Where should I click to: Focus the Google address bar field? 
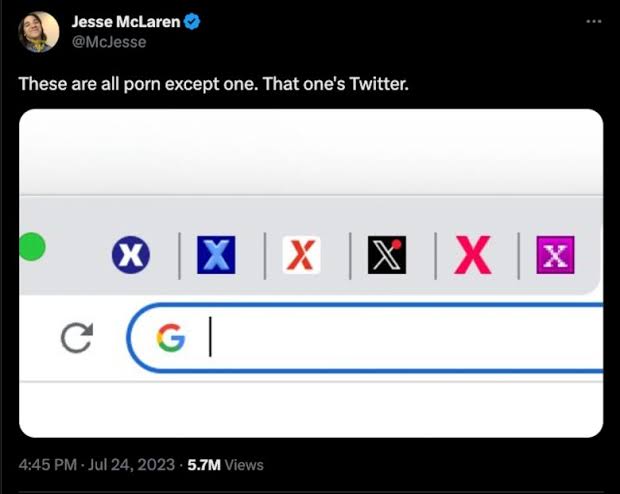400,339
